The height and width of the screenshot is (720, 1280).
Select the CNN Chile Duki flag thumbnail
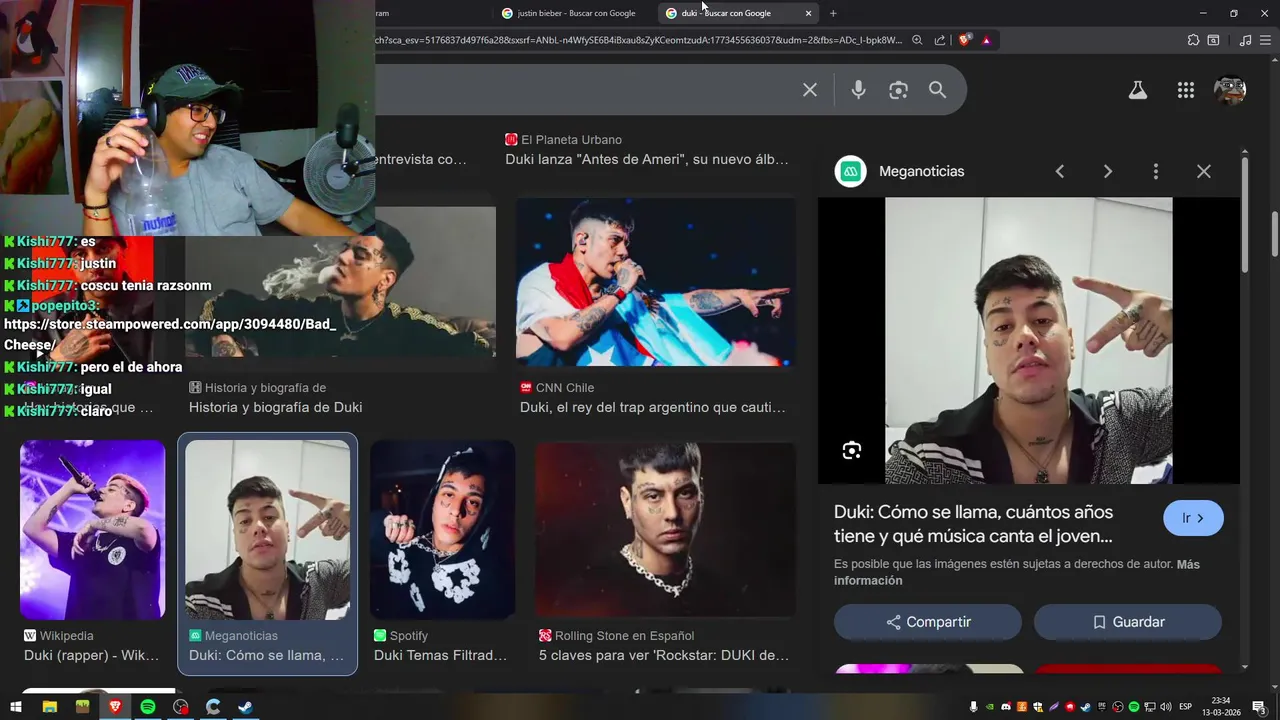(655, 282)
